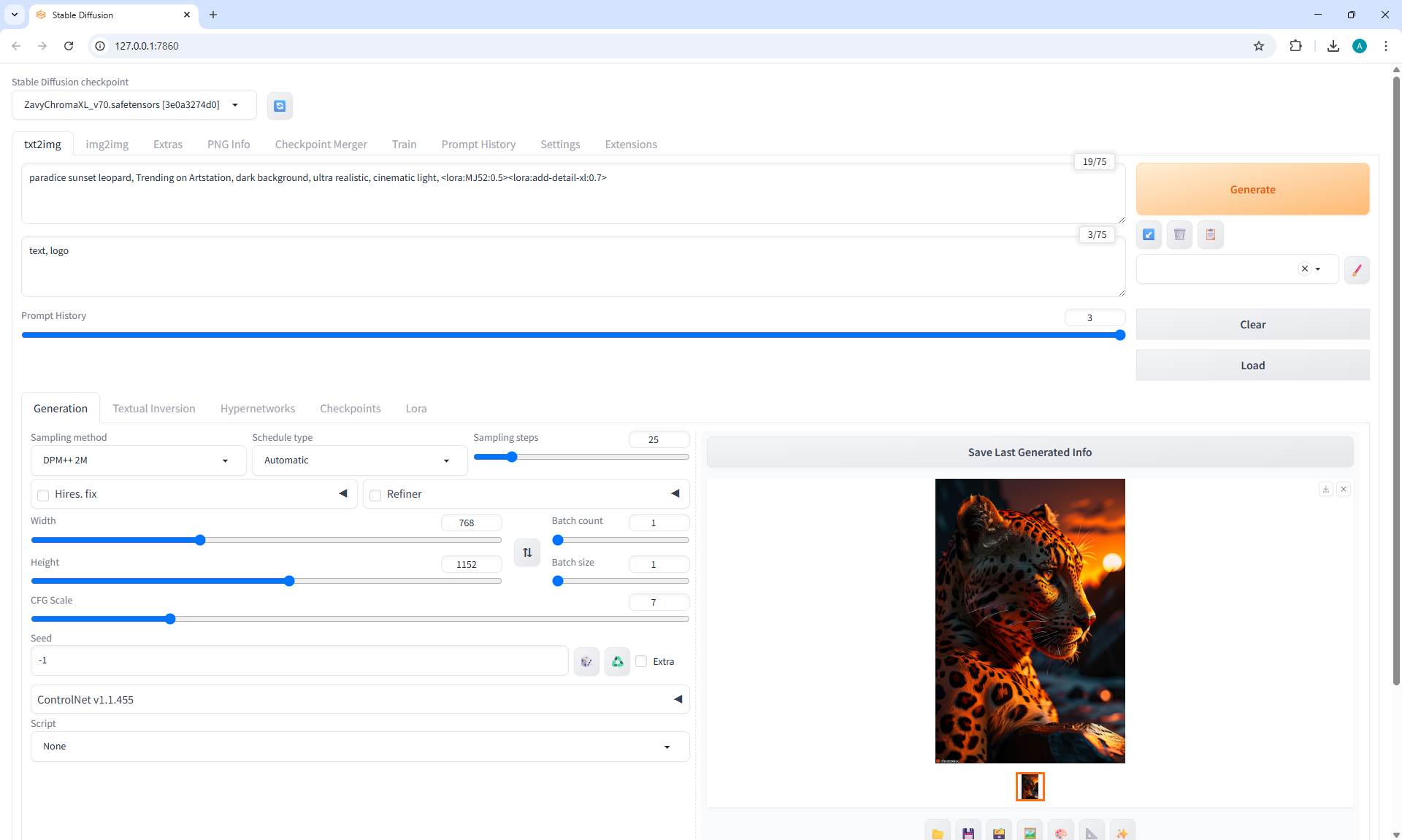Image resolution: width=1402 pixels, height=840 pixels.
Task: Click the CFG Scale slider handle
Action: tap(170, 619)
